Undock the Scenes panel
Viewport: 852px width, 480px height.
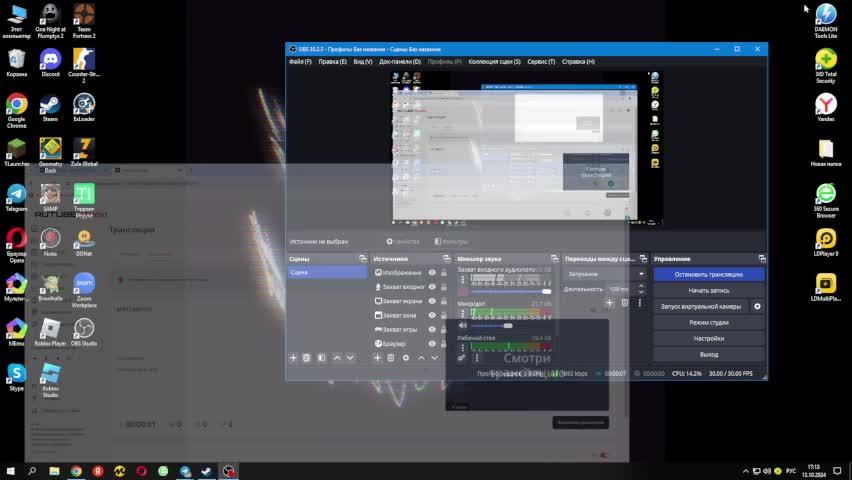tap(363, 259)
